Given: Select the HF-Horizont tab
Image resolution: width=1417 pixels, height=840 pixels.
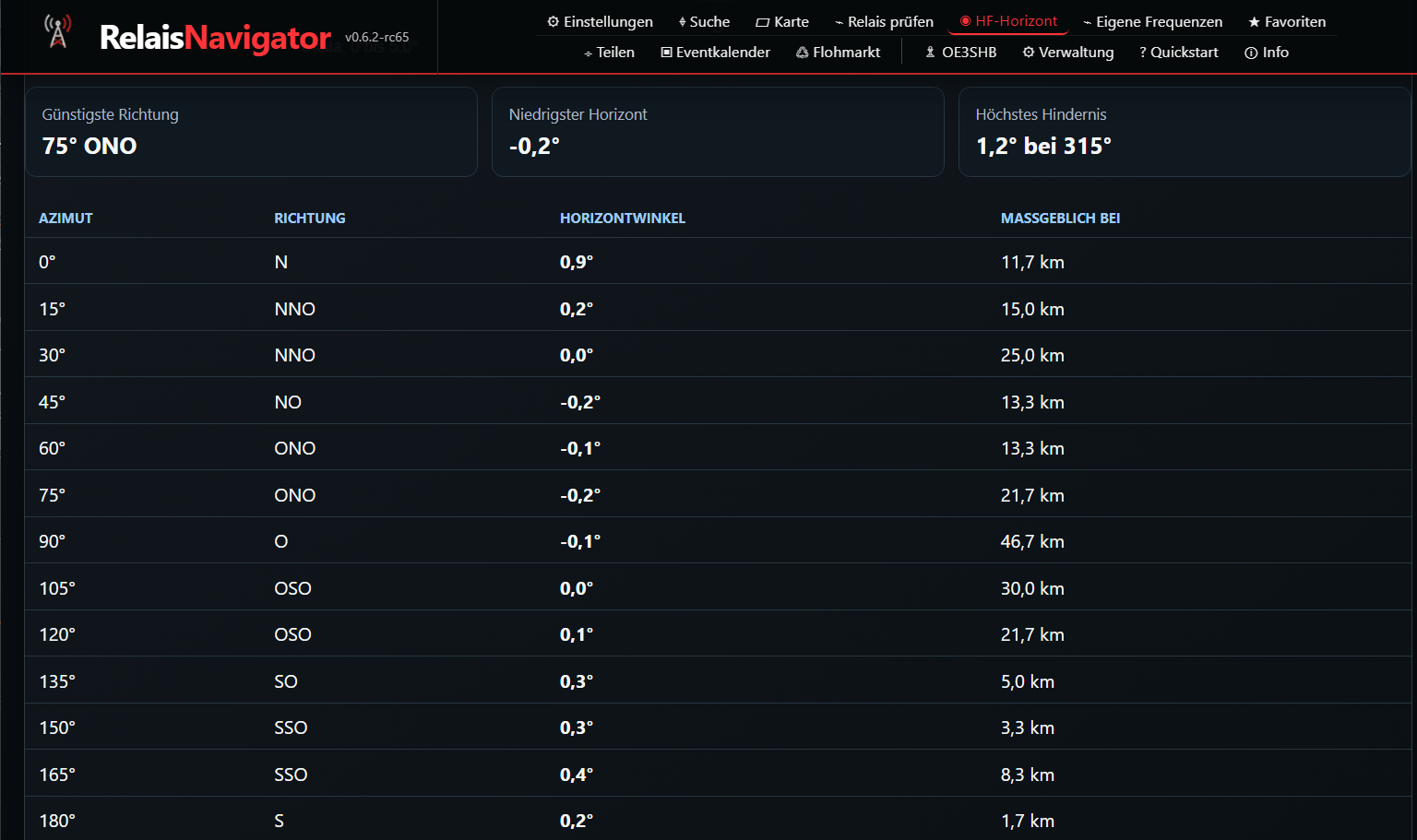Looking at the screenshot, I should point(1008,21).
